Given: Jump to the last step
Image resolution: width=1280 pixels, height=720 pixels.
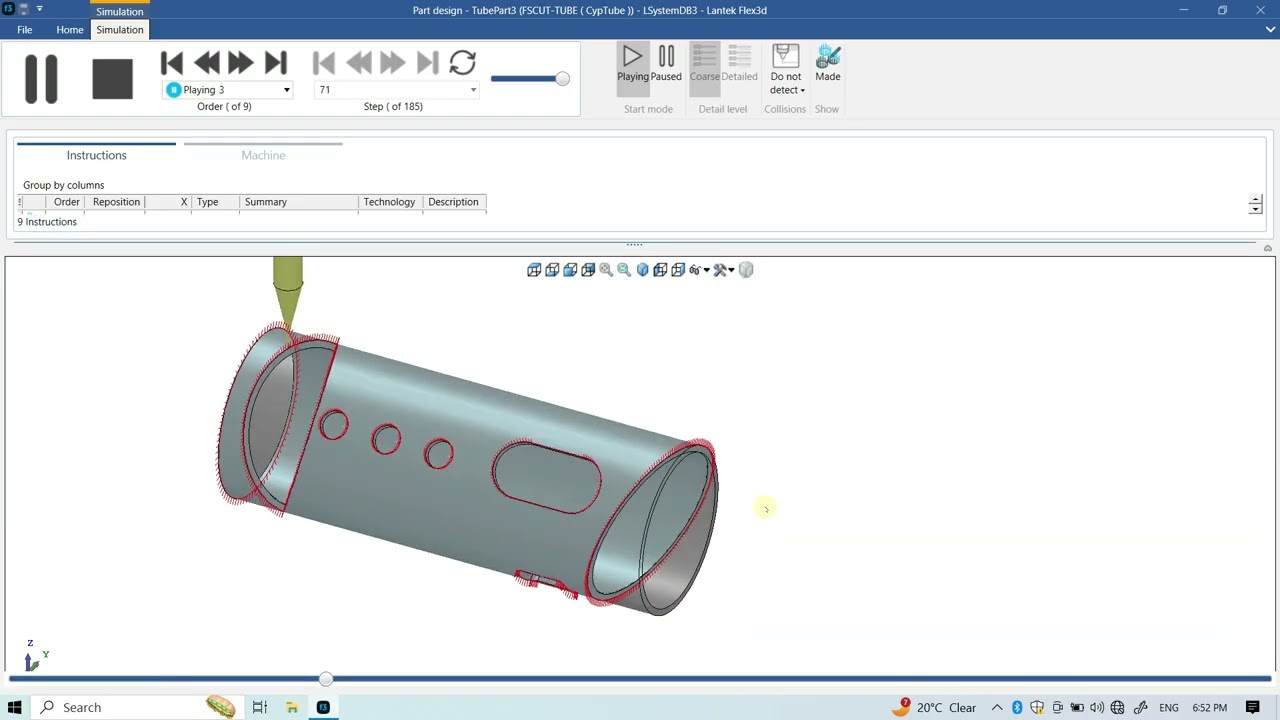Looking at the screenshot, I should point(428,63).
